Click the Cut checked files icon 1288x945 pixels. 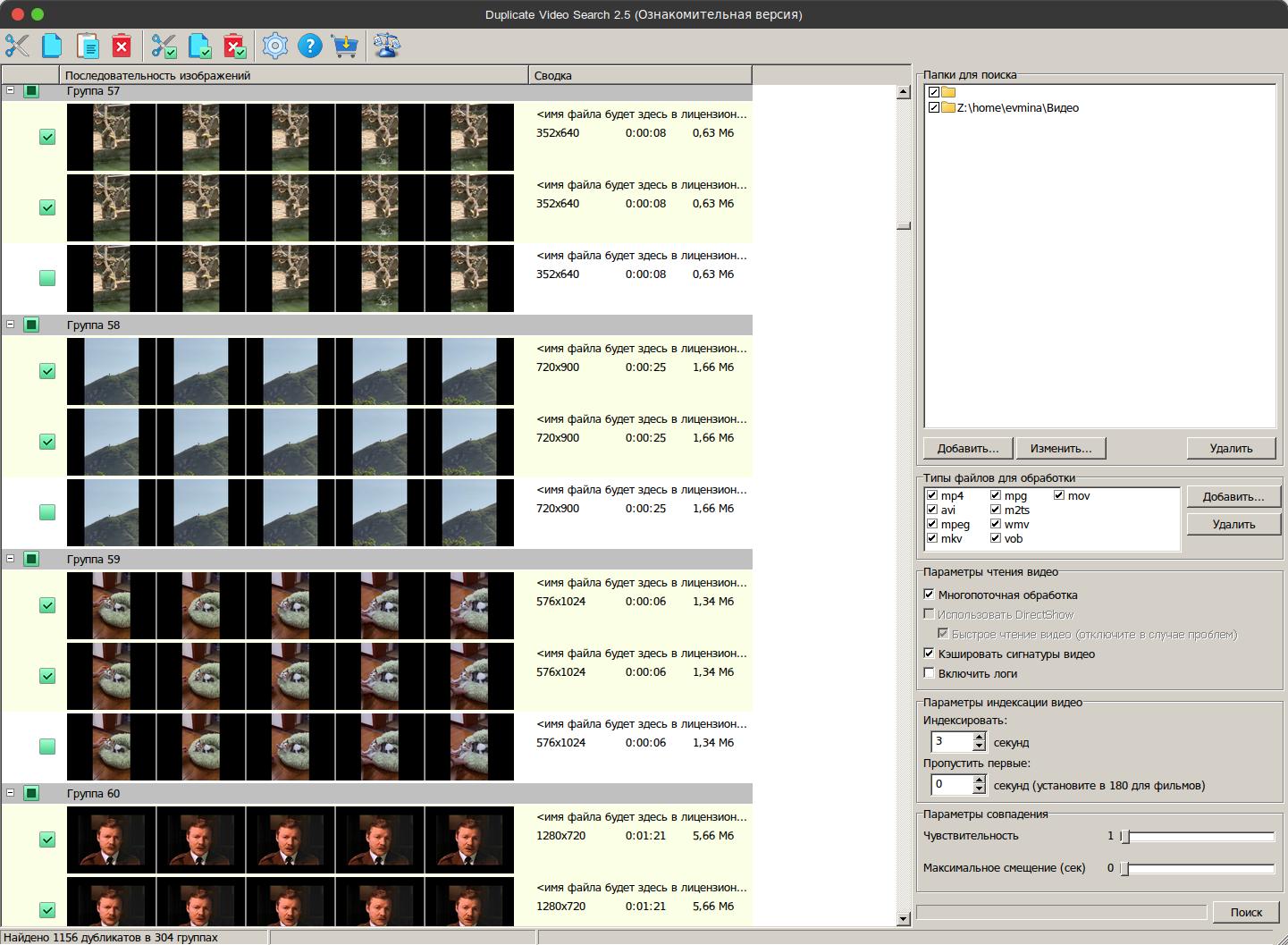(164, 46)
